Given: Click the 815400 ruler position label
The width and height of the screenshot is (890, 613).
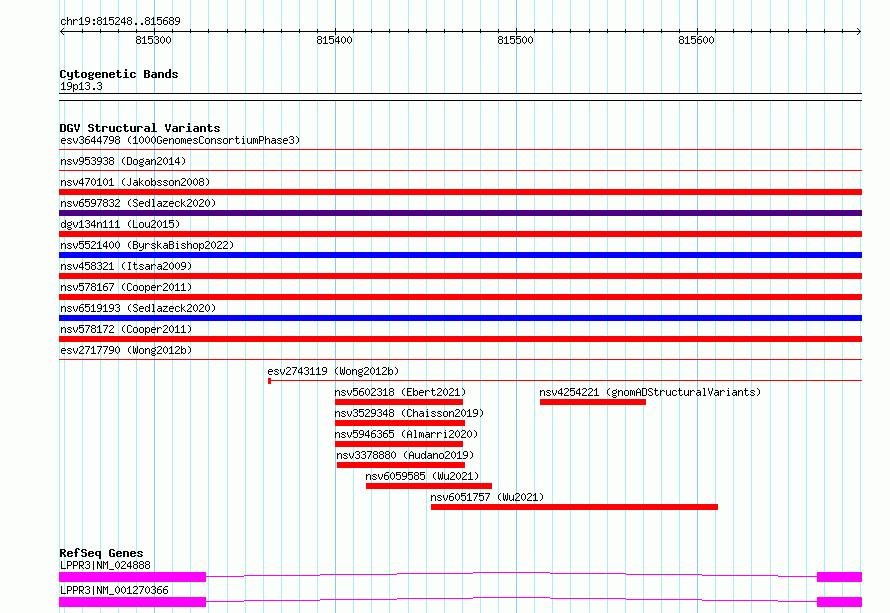Looking at the screenshot, I should tap(334, 40).
